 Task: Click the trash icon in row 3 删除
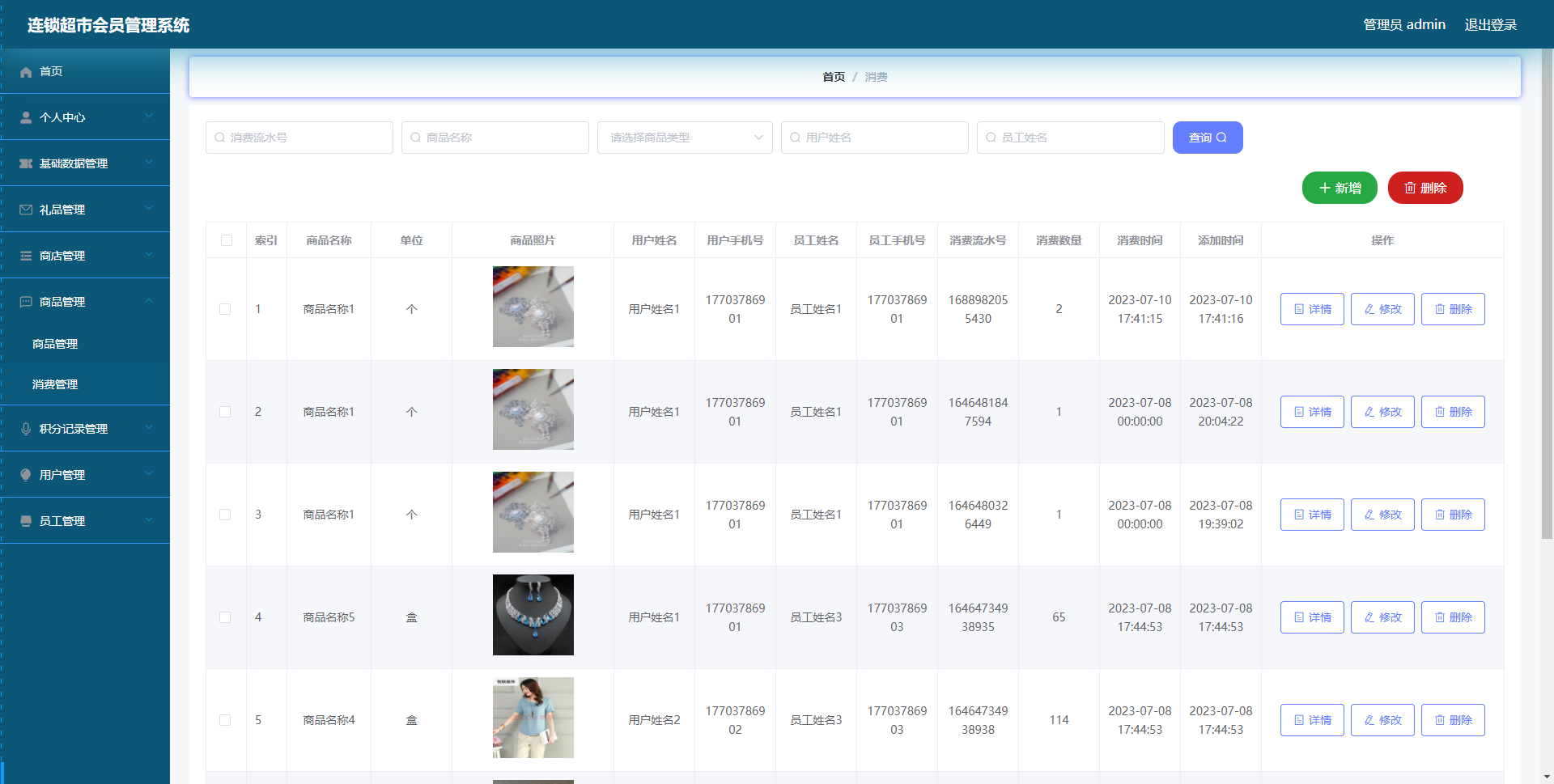(x=1440, y=515)
